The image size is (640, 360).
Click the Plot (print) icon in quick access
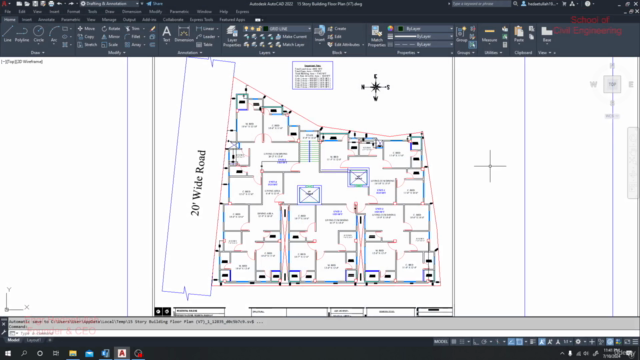[51, 4]
